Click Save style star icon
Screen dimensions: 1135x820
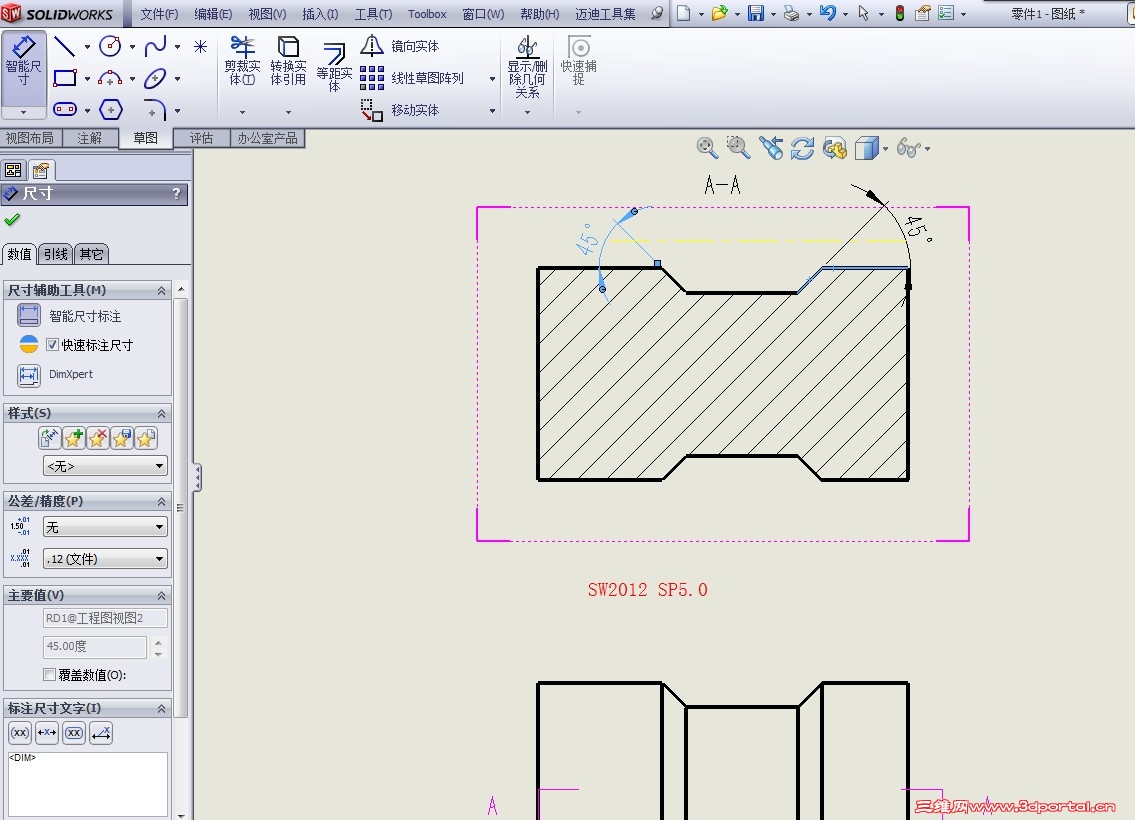click(x=122, y=438)
